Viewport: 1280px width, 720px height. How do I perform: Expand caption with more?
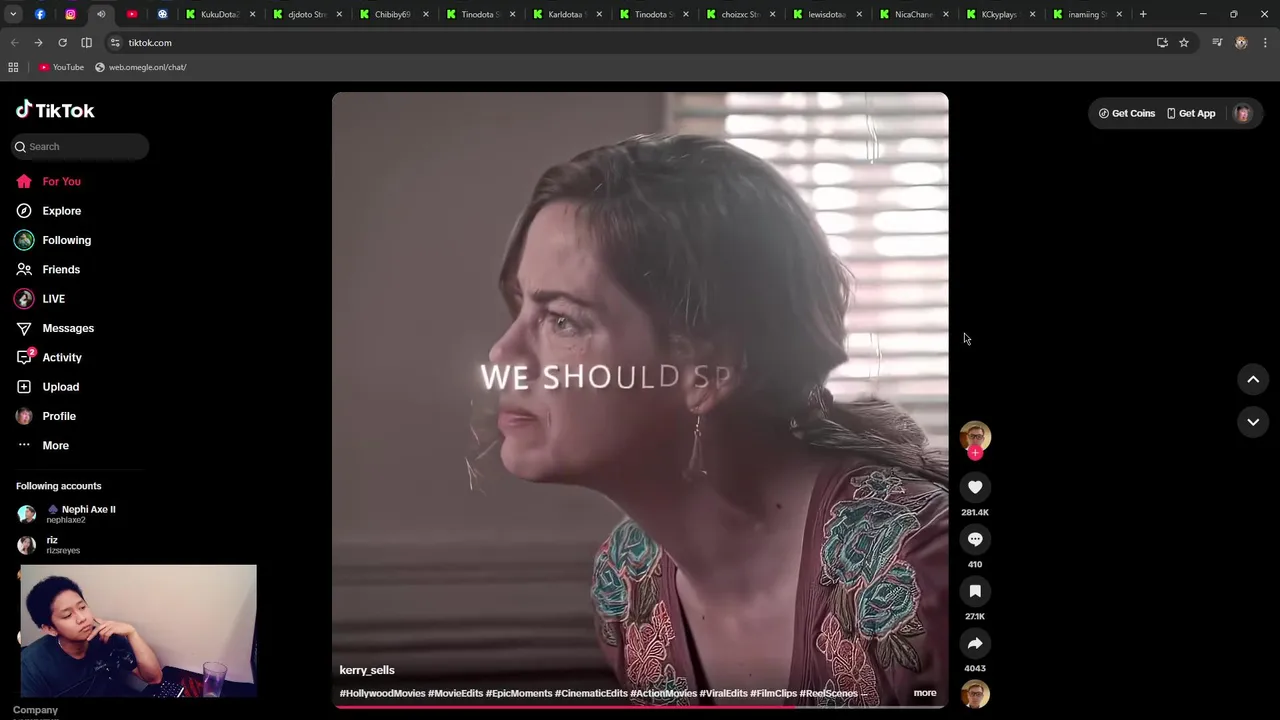925,692
